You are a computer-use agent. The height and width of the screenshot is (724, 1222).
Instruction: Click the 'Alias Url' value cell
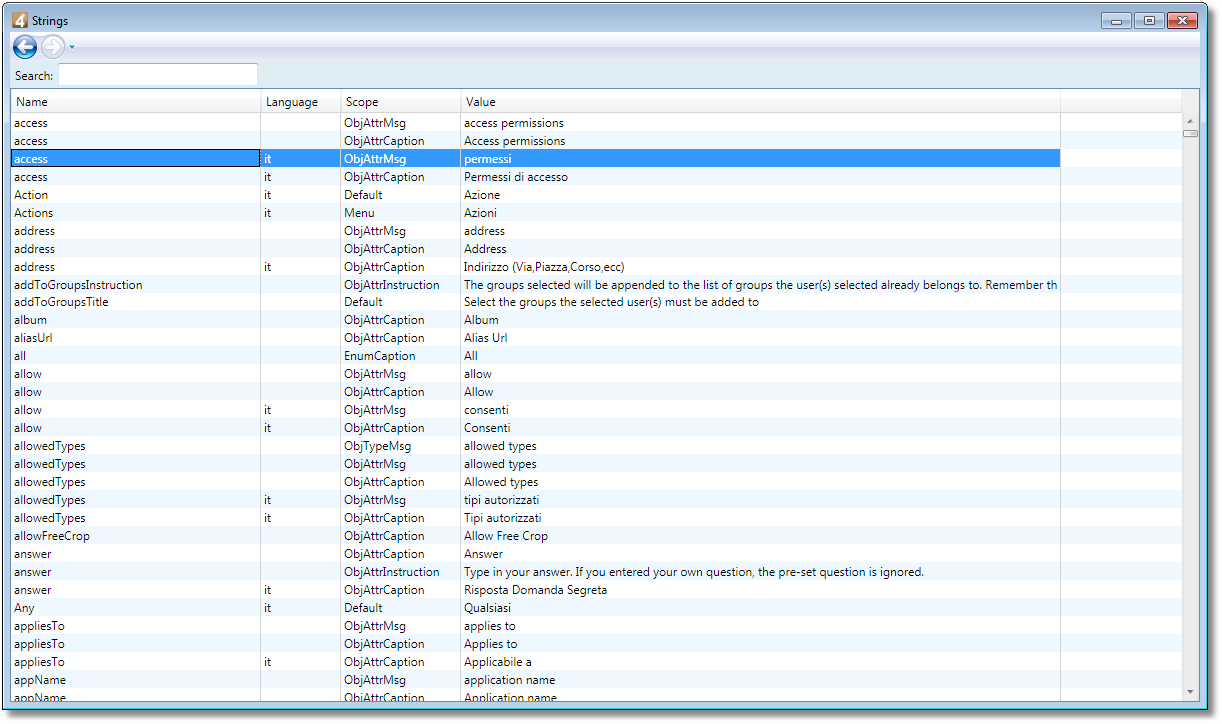pos(760,338)
